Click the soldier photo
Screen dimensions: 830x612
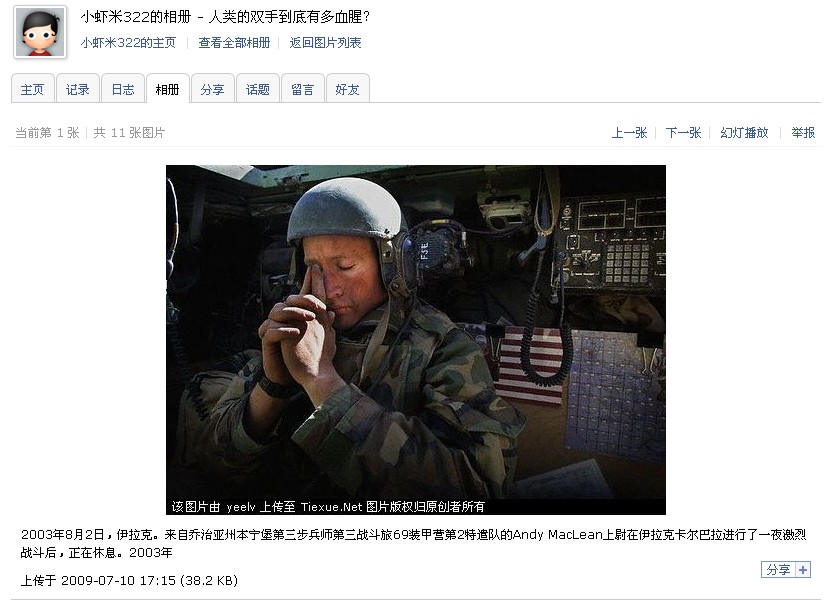point(416,339)
